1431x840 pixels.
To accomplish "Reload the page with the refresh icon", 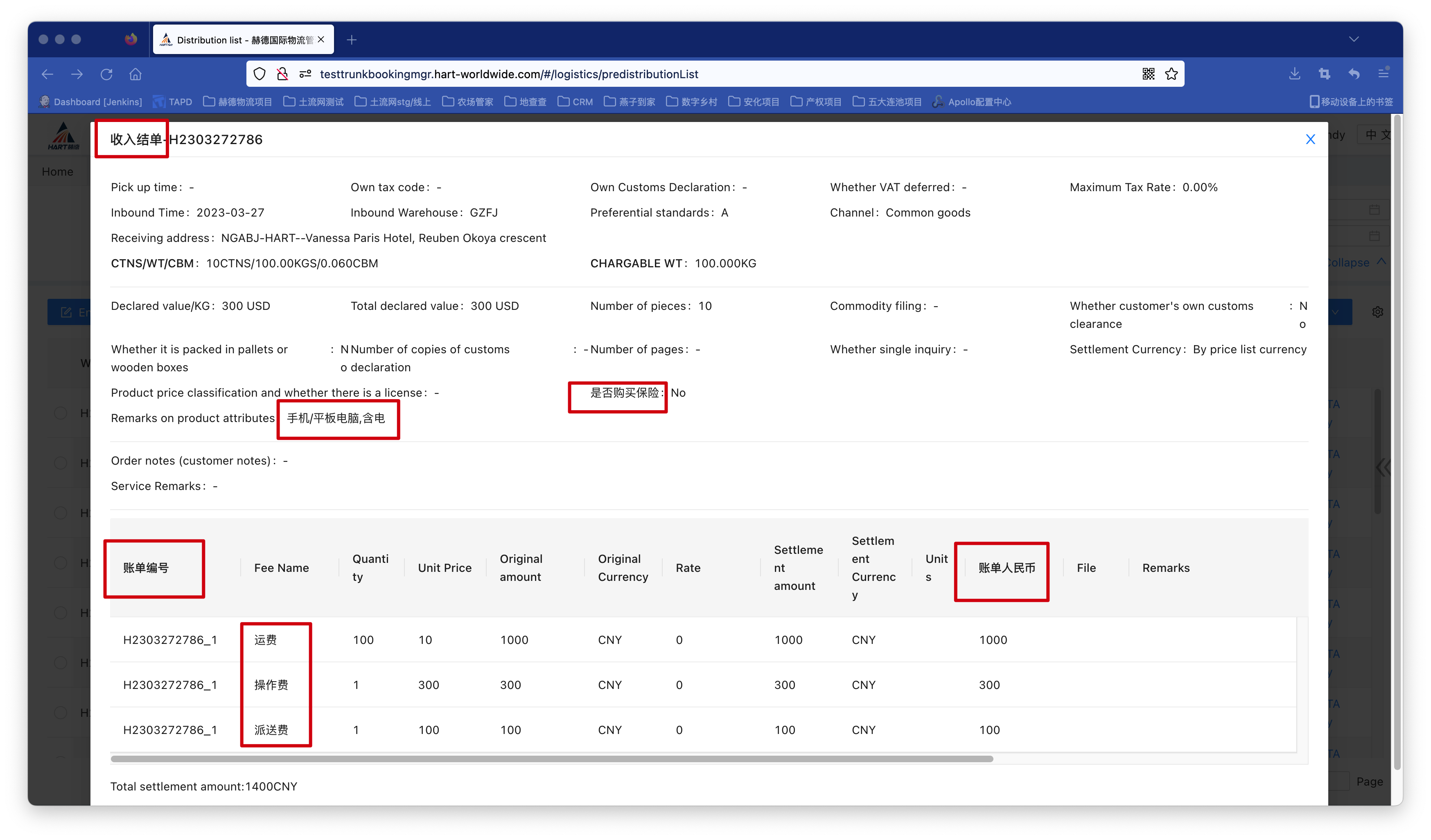I will click(106, 74).
